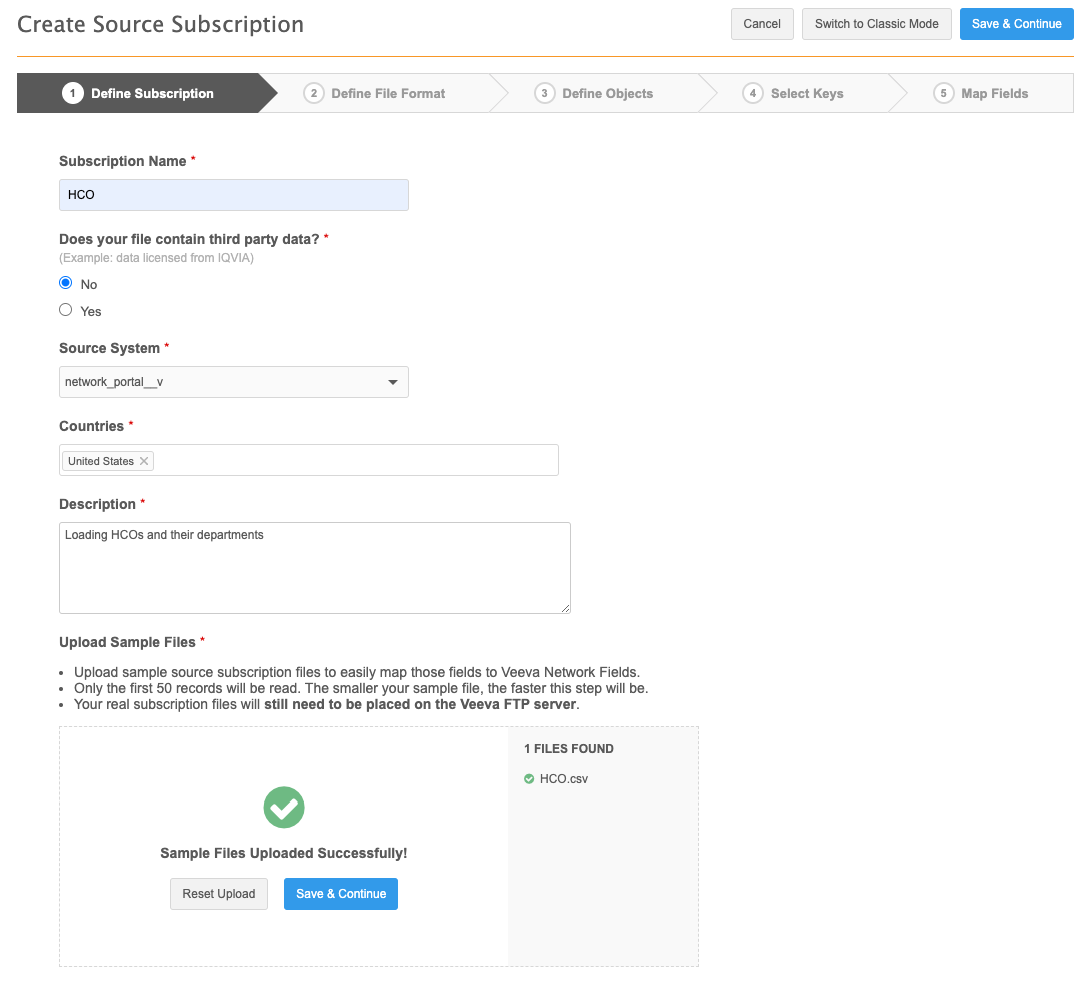Click the step 1 number circle

[72, 93]
